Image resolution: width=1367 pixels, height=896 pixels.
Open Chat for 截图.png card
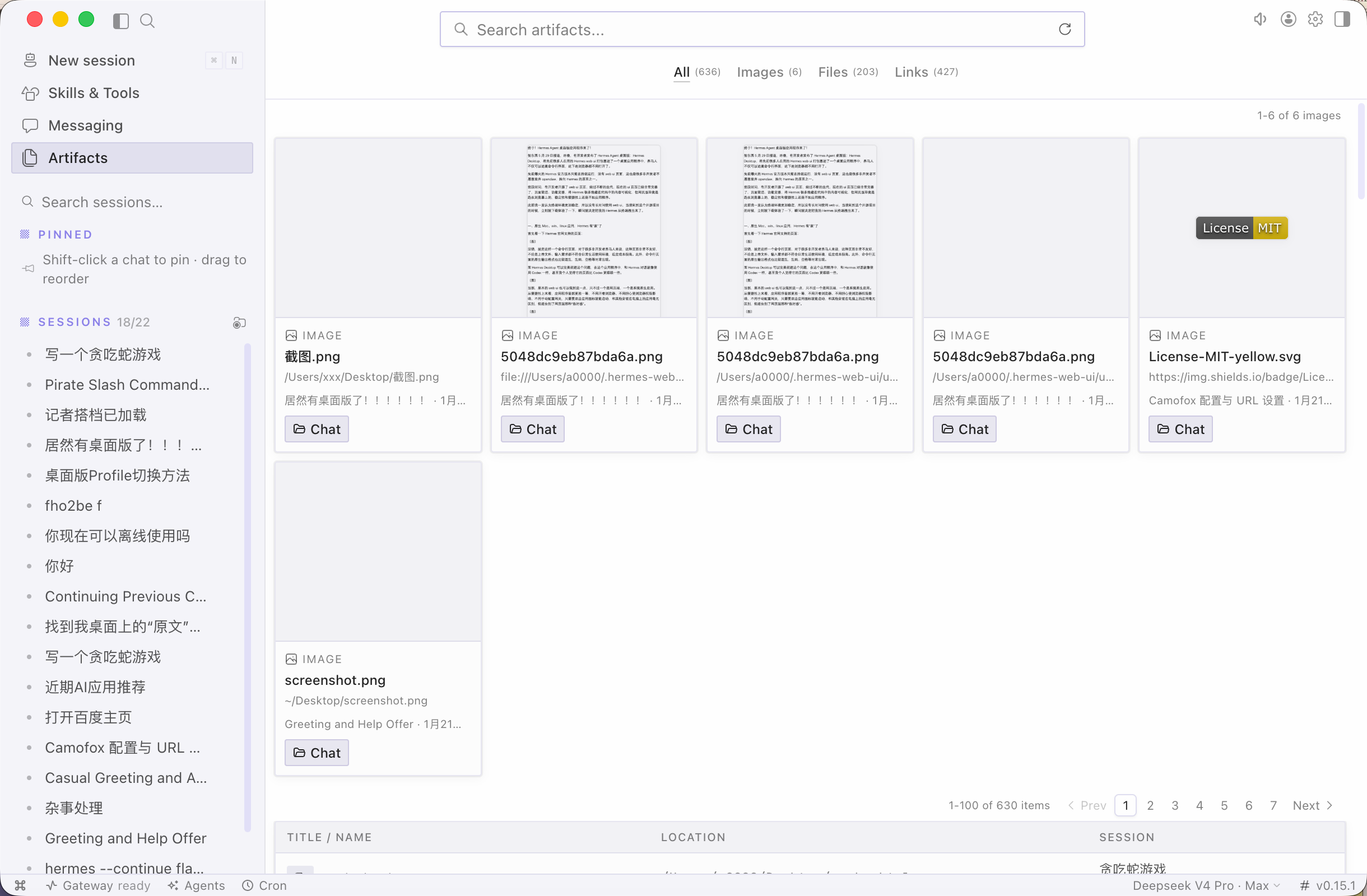(x=317, y=429)
